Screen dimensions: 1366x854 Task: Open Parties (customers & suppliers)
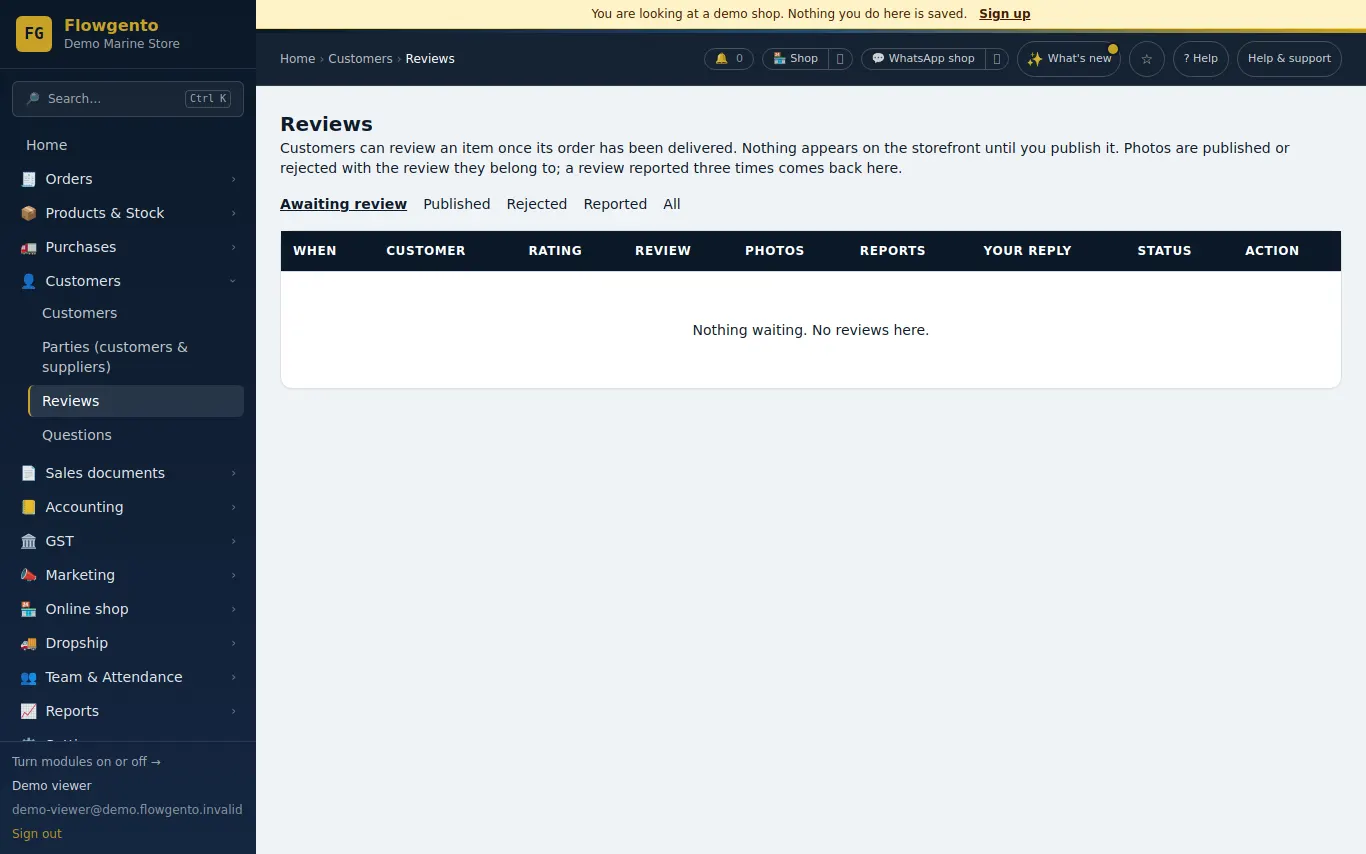(136, 357)
